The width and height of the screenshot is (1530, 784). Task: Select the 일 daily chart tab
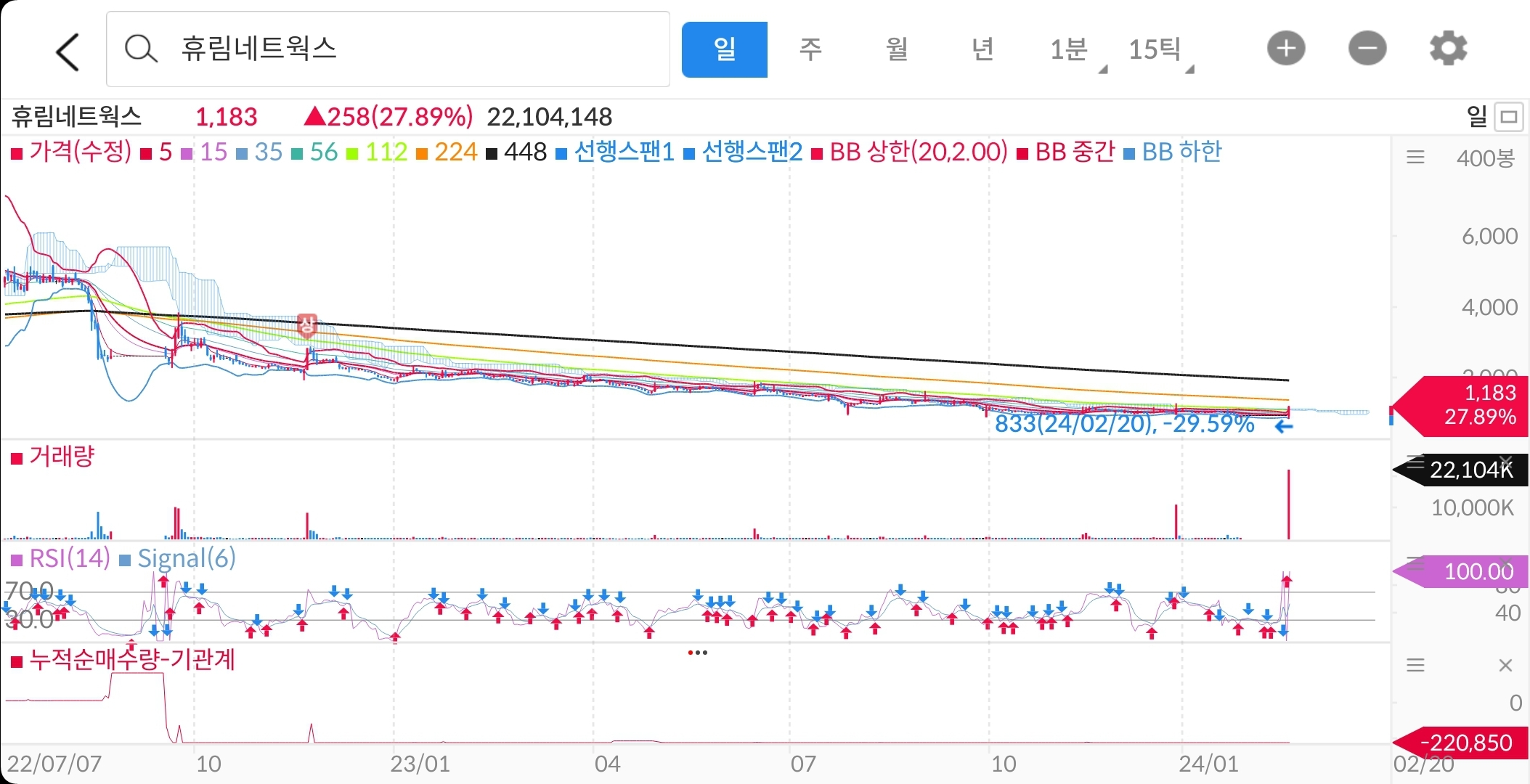click(x=724, y=49)
